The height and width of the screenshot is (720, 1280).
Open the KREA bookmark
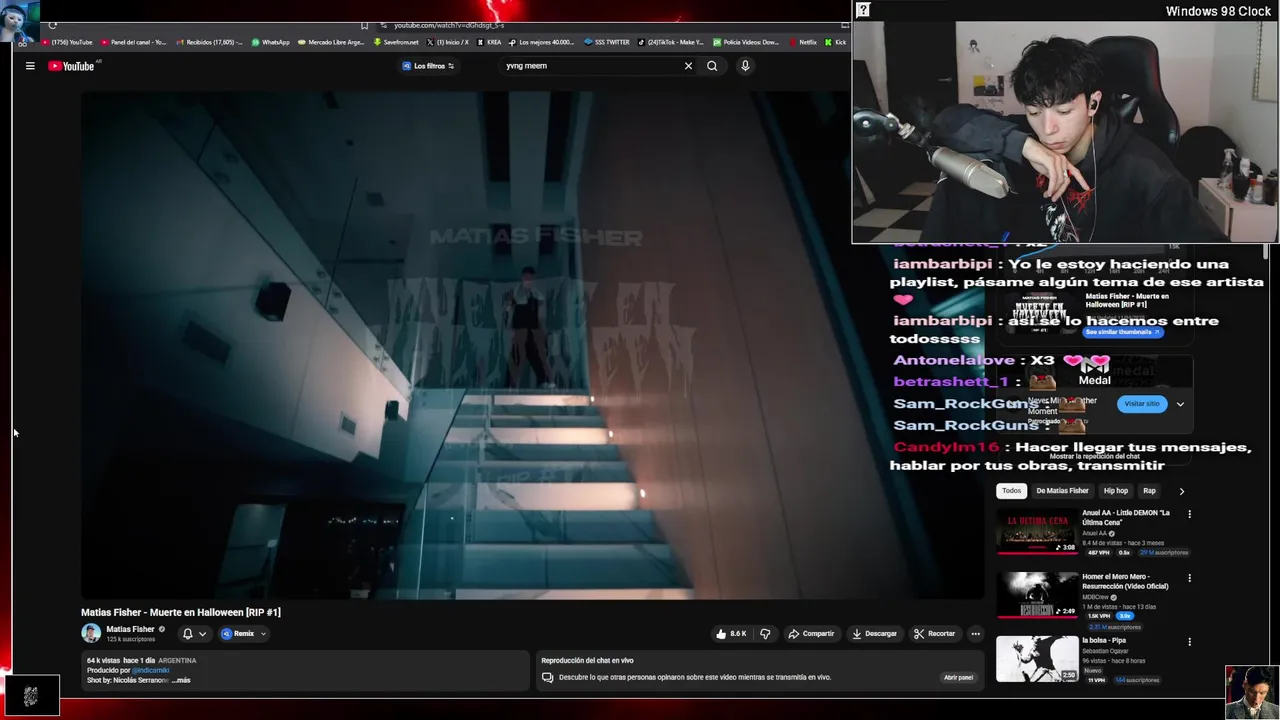point(490,42)
